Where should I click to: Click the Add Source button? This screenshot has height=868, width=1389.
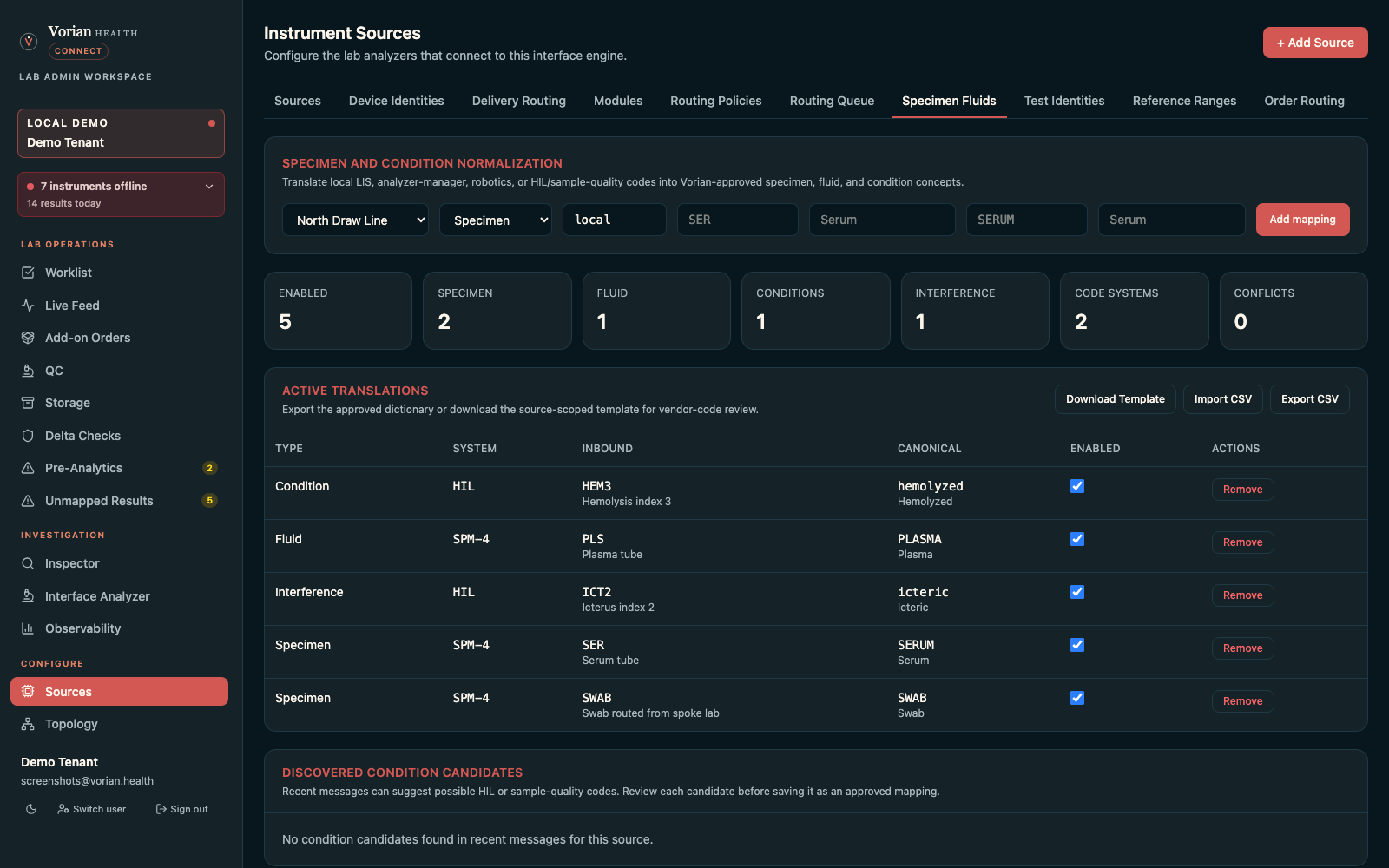(x=1315, y=43)
